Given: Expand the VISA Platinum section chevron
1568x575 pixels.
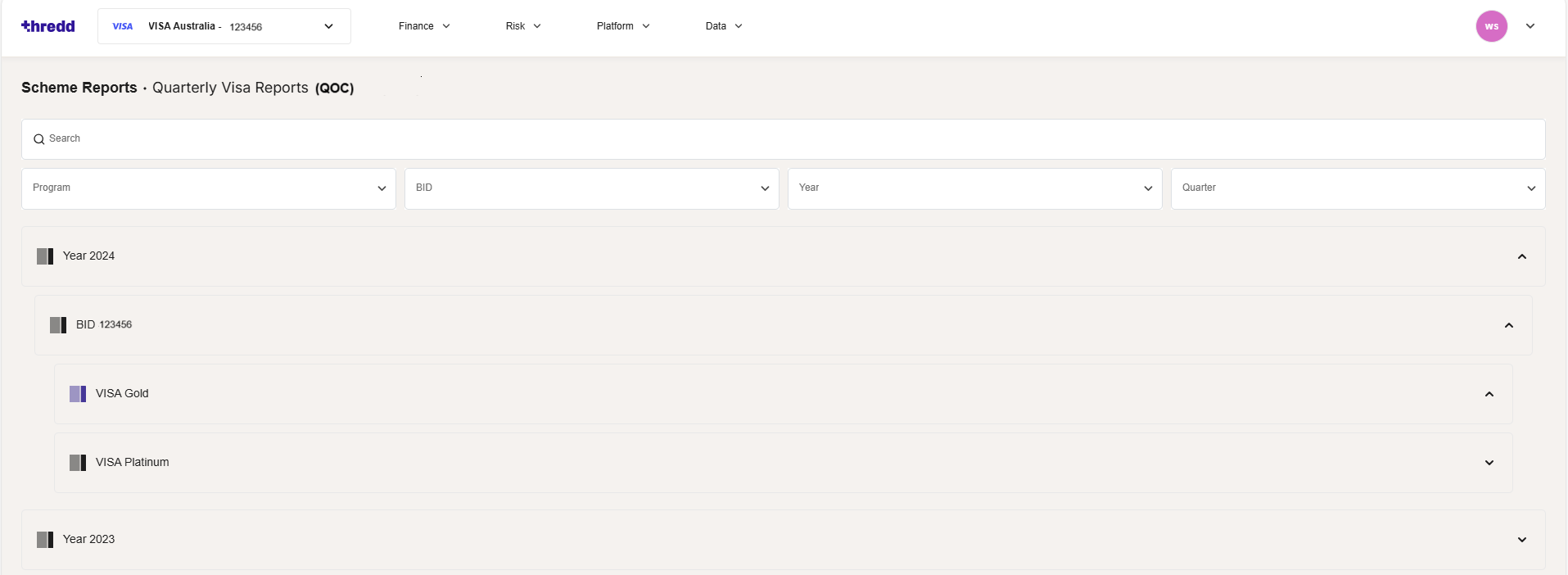Looking at the screenshot, I should pos(1489,463).
